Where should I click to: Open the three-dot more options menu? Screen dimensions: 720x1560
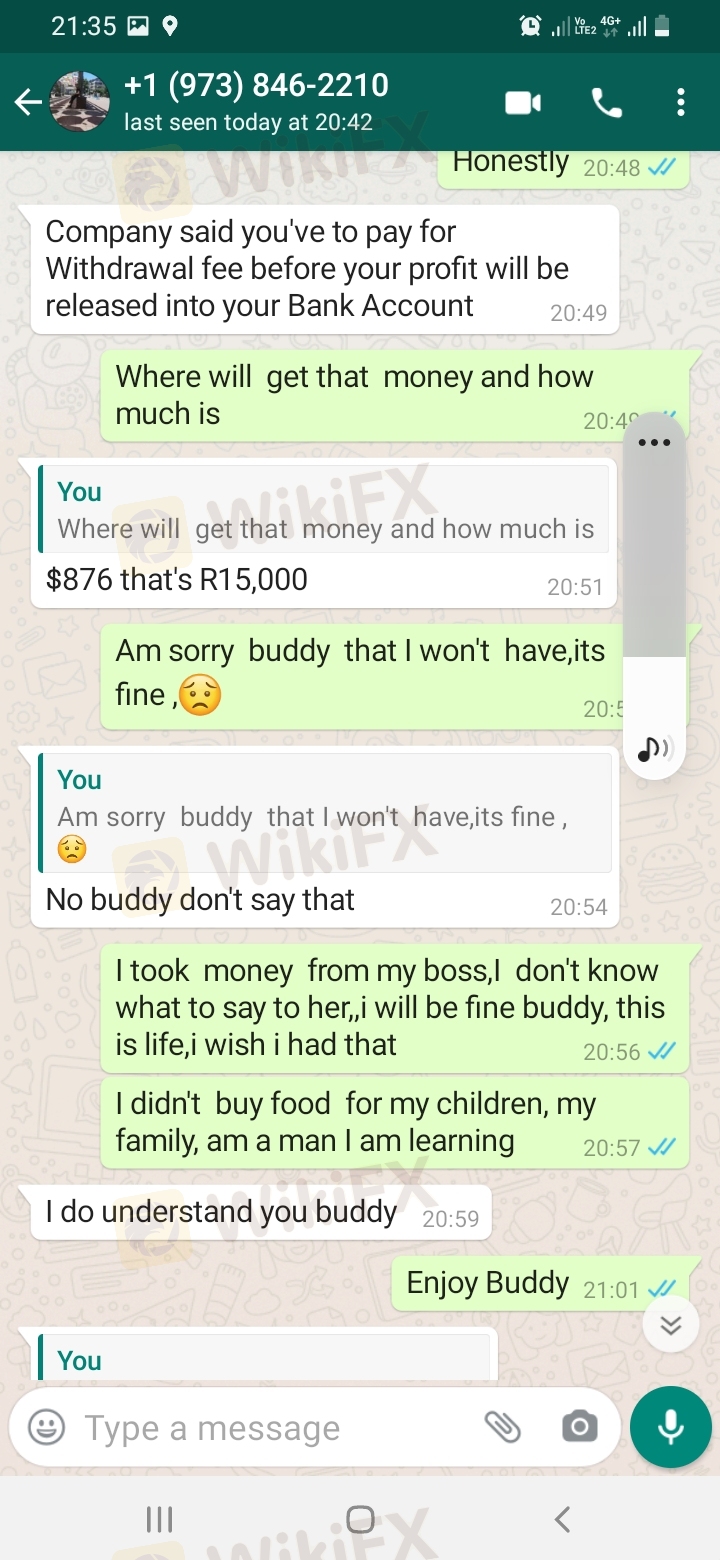680,103
